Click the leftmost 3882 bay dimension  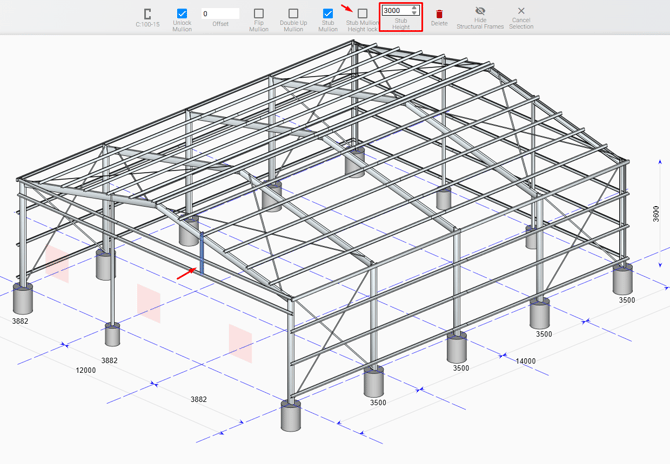[x=20, y=321]
